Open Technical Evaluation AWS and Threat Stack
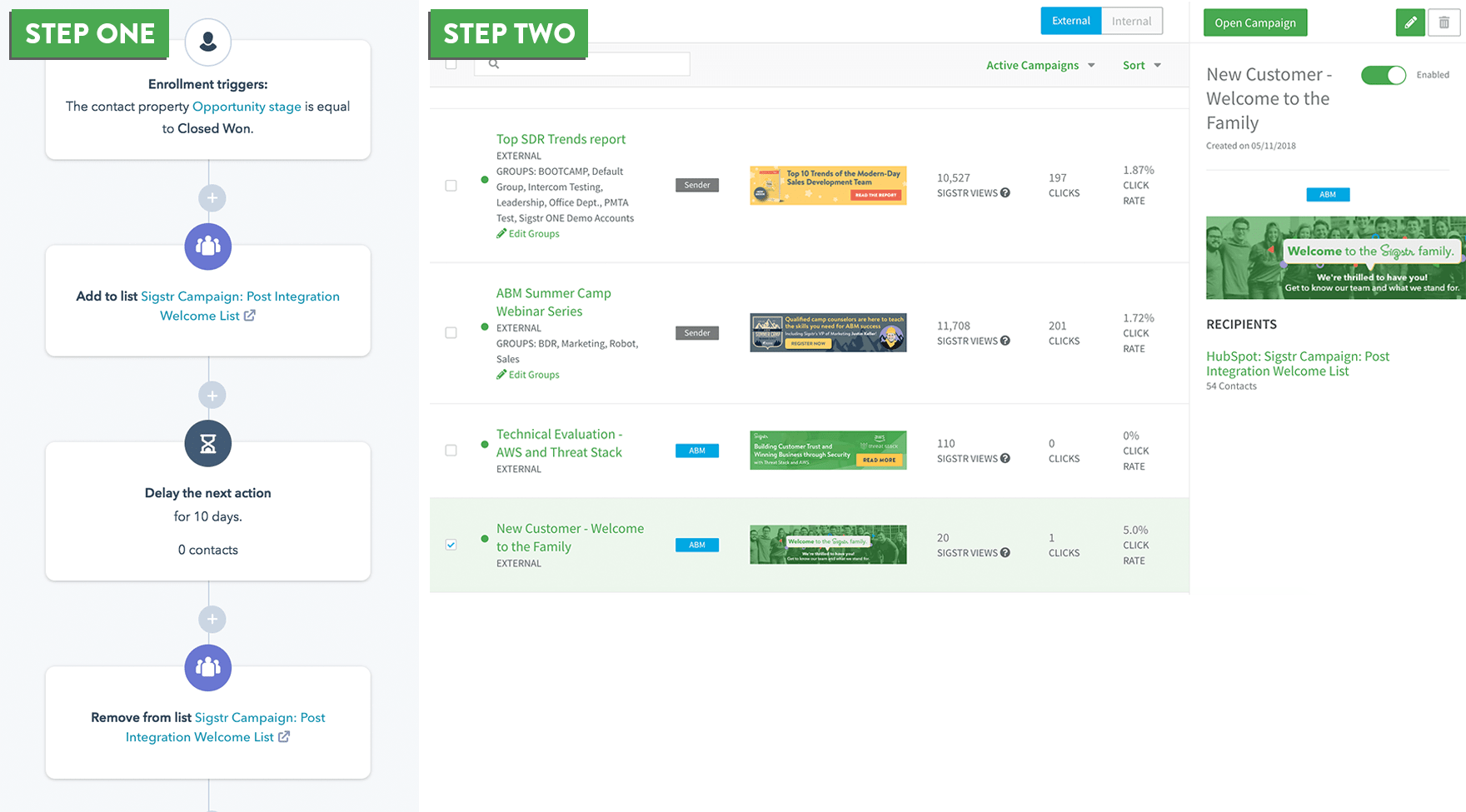This screenshot has height=812, width=1466. coord(559,443)
